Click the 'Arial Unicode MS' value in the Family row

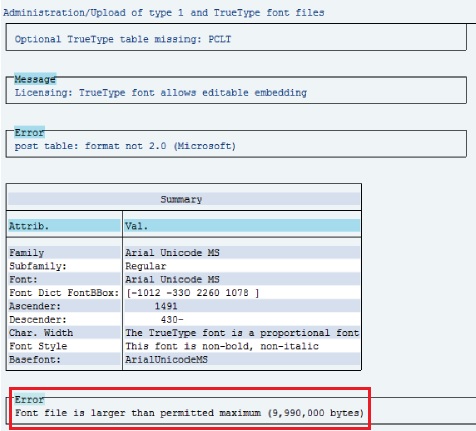[172, 253]
